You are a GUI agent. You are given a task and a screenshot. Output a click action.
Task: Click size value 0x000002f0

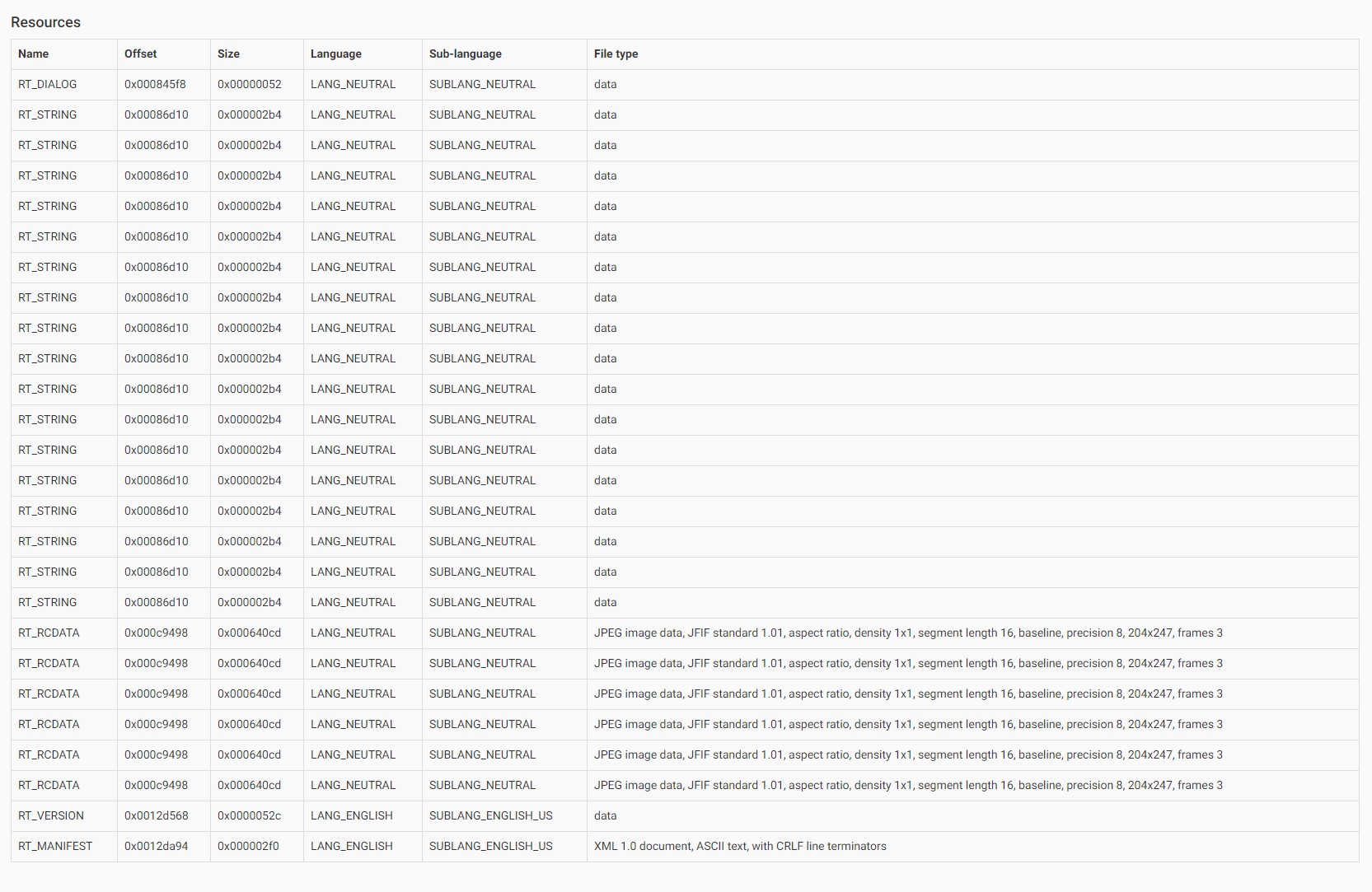[248, 846]
